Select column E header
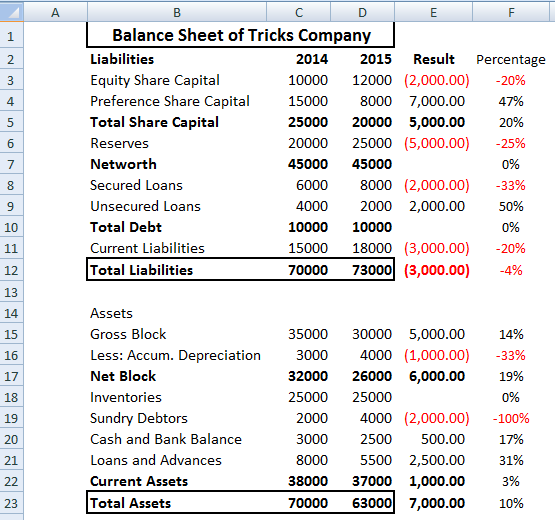 [x=433, y=12]
